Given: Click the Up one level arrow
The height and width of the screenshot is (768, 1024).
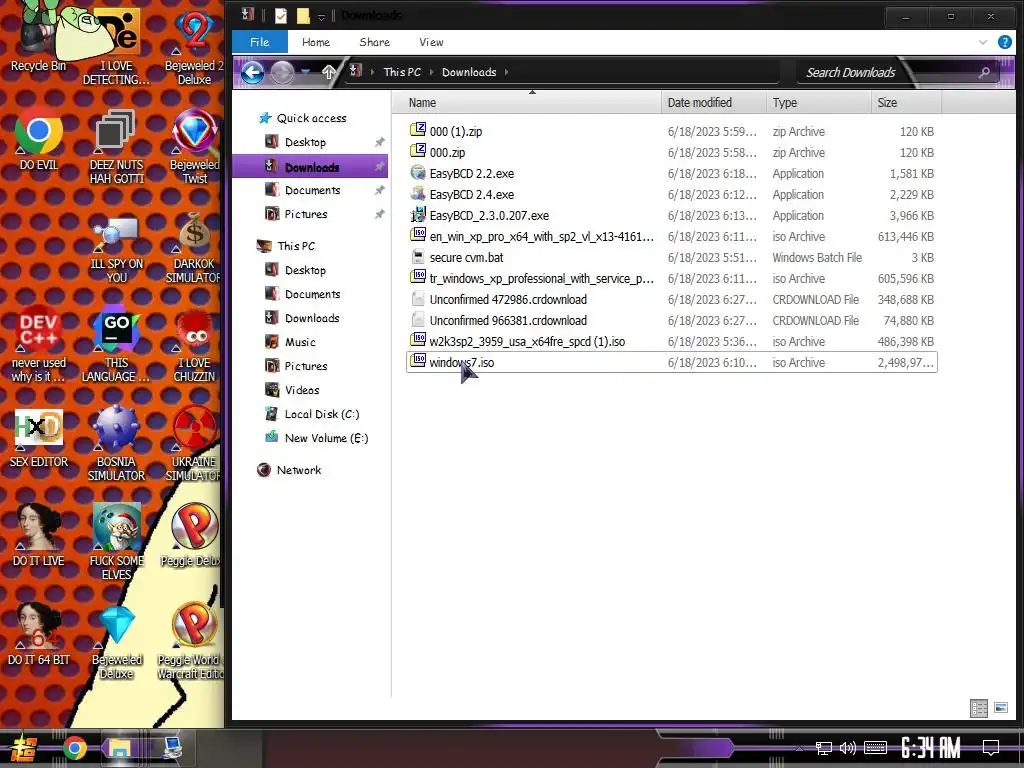Looking at the screenshot, I should (328, 72).
